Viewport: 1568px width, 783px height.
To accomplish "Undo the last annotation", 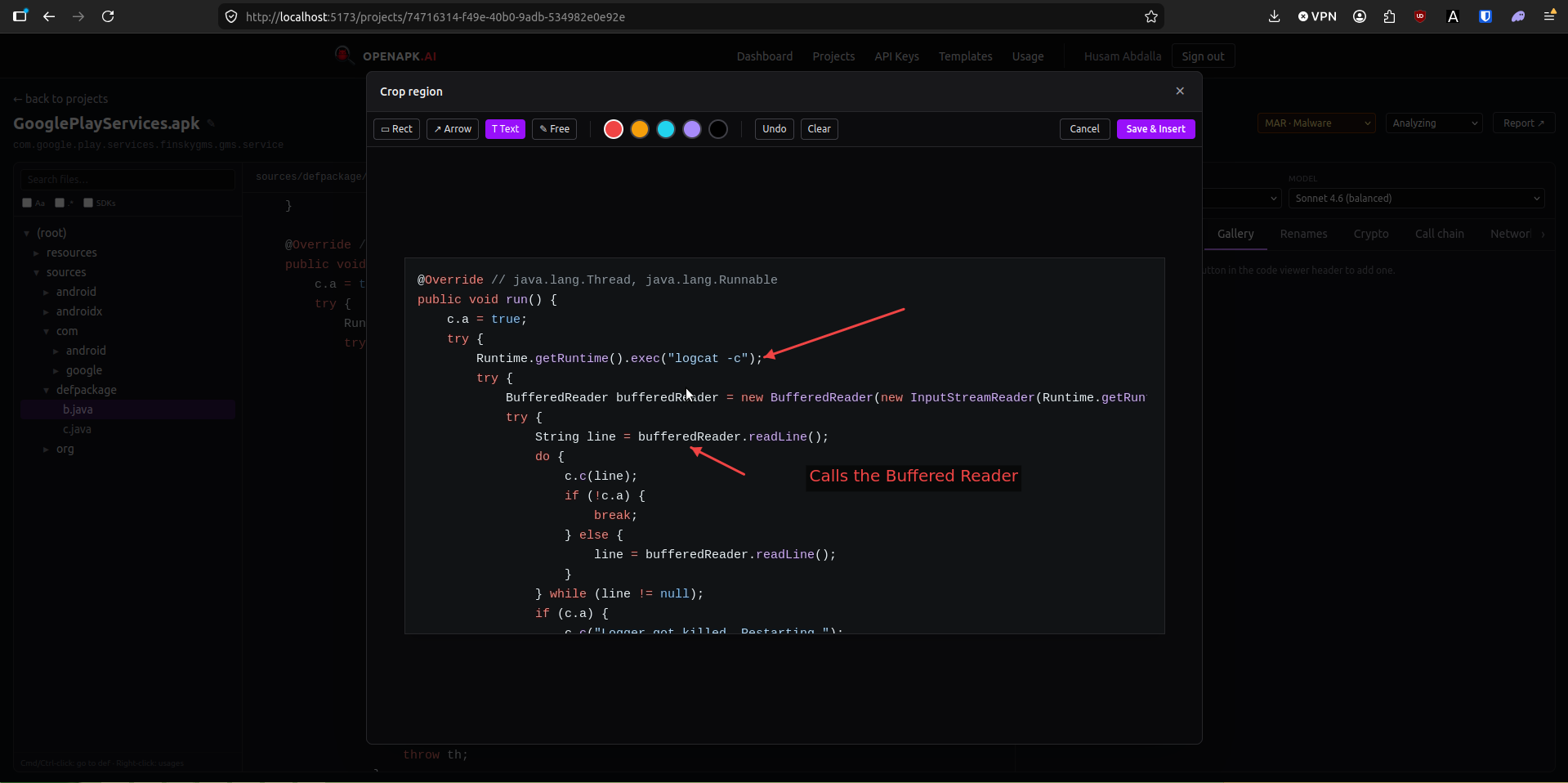I will point(774,129).
